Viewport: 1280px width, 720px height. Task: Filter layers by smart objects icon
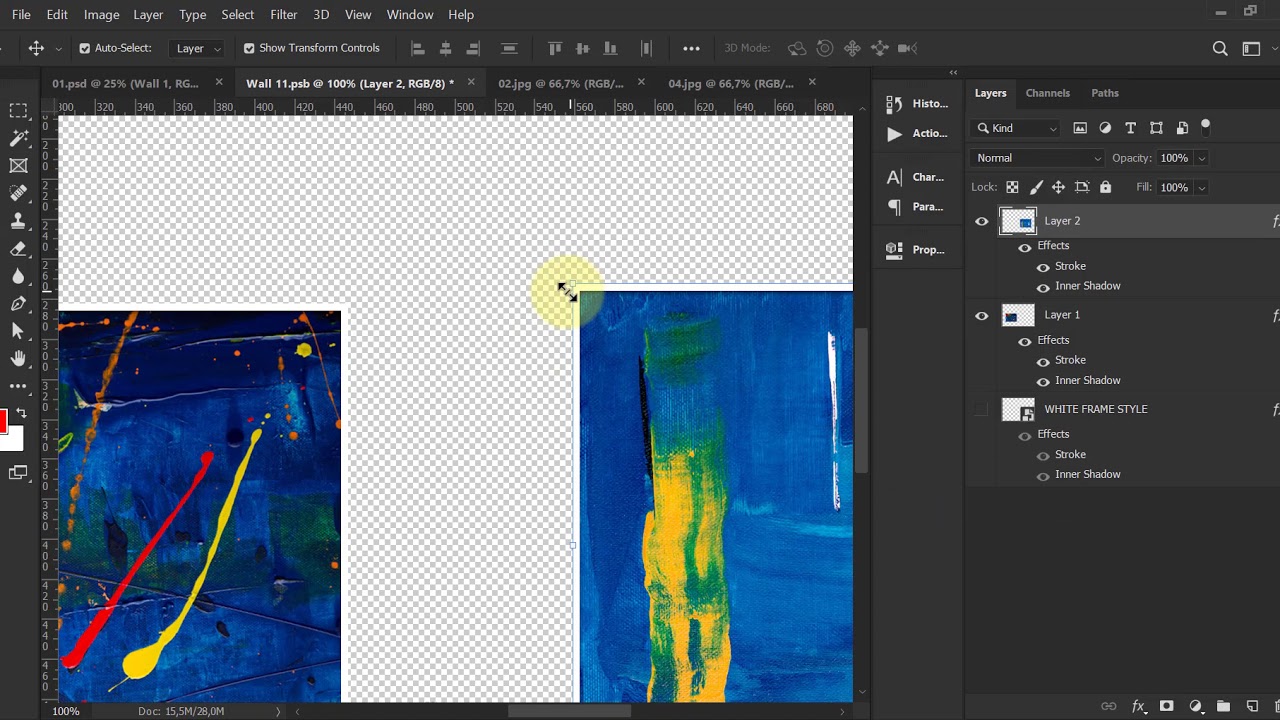click(x=1182, y=128)
